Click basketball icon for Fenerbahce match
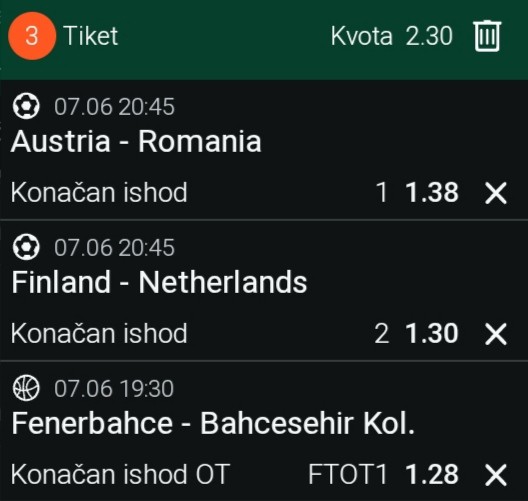Image resolution: width=528 pixels, height=501 pixels. pos(26,388)
